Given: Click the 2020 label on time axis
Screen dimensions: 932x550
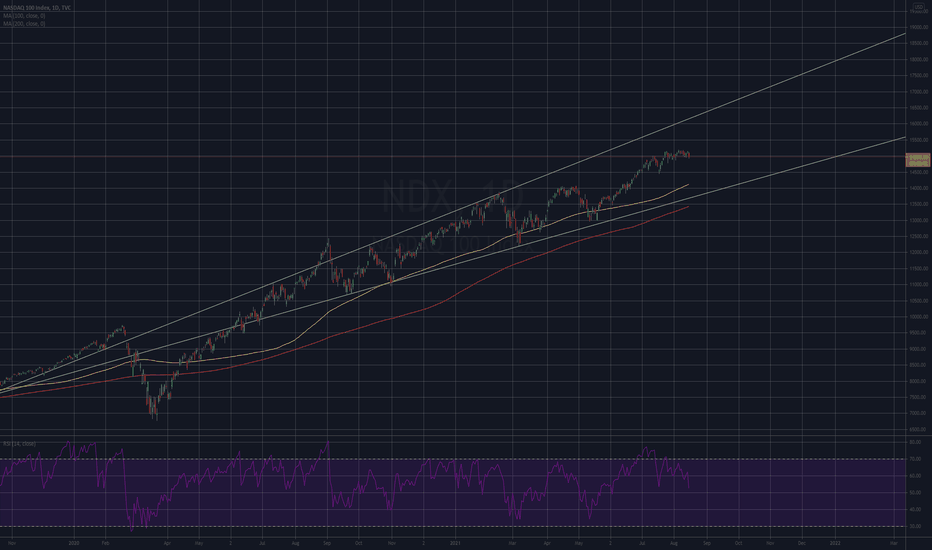Looking at the screenshot, I should 74,543.
